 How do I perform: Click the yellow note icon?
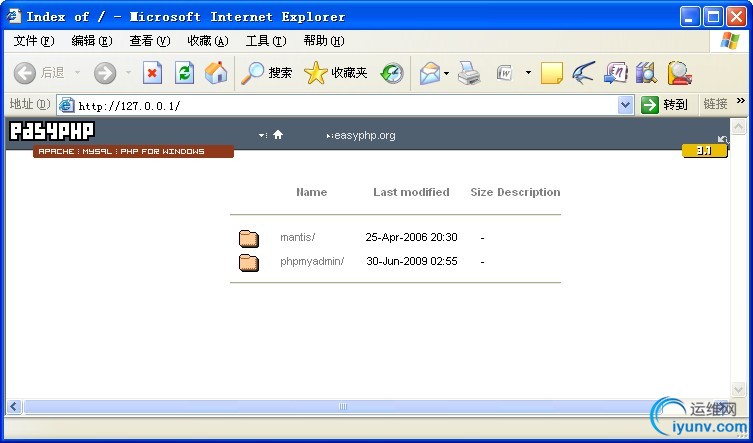[x=551, y=74]
